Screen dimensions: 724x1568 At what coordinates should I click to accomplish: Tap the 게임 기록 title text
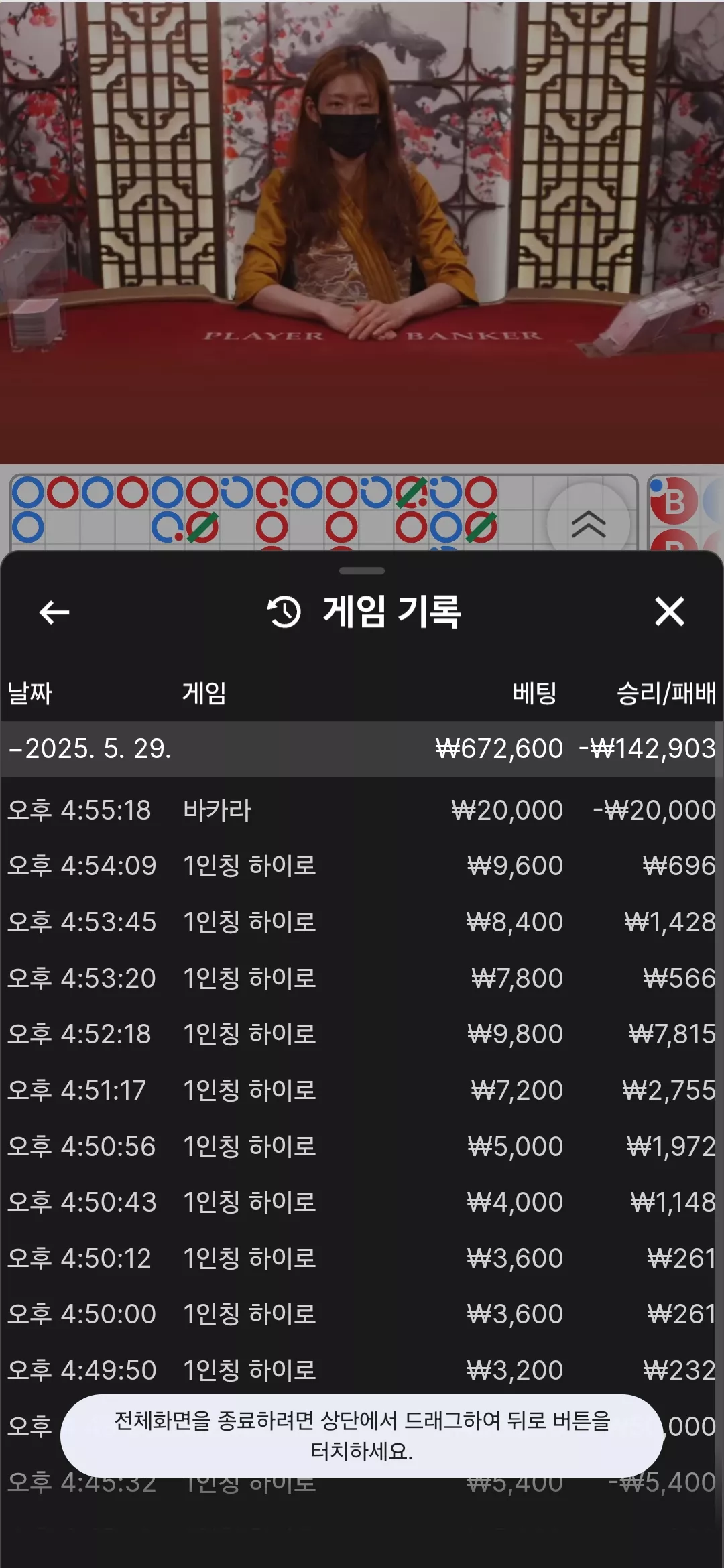(x=392, y=612)
